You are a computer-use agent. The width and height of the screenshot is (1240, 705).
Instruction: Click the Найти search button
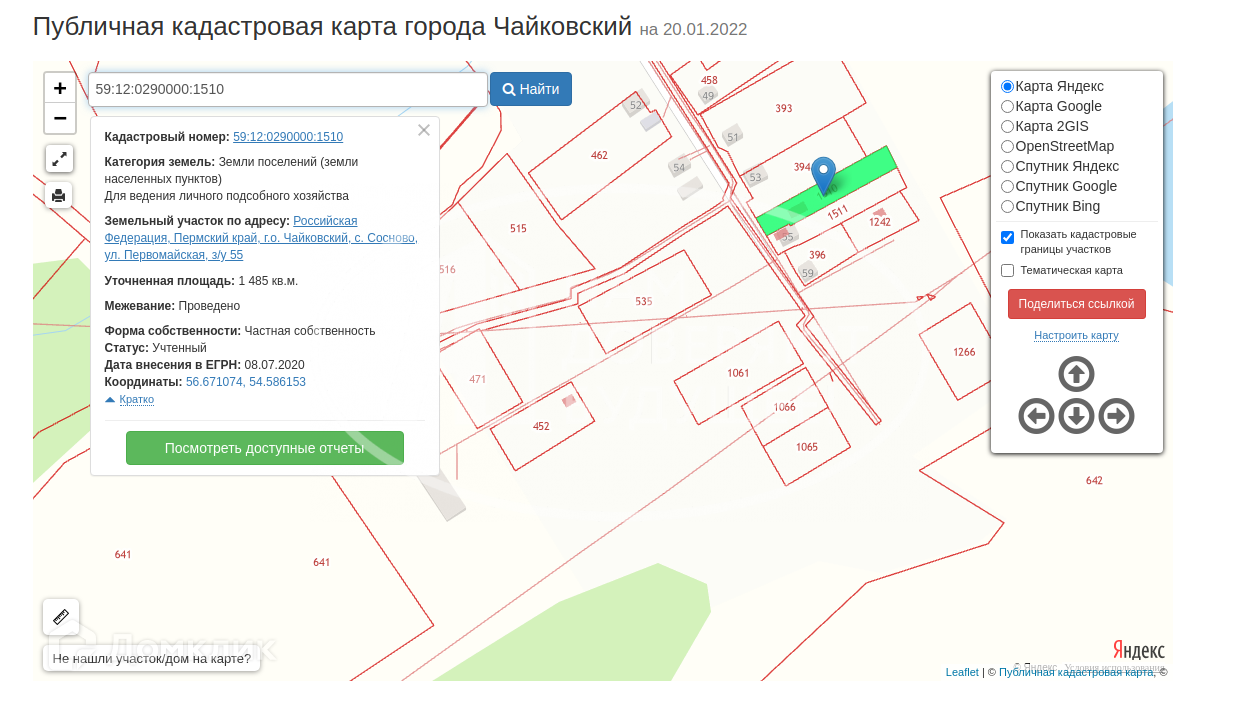[x=531, y=89]
